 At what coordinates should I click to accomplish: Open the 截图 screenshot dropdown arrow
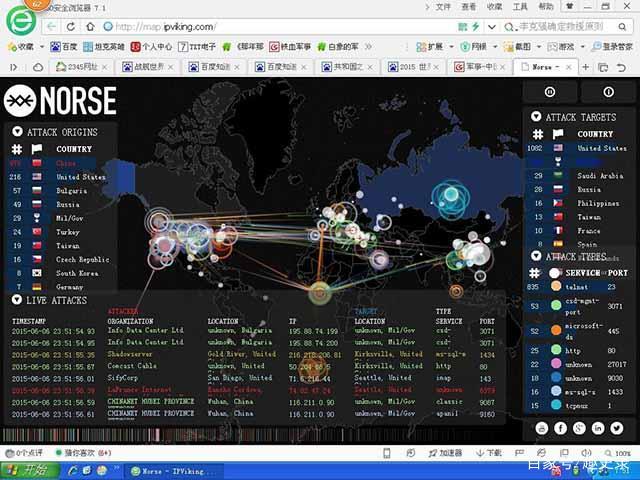[x=539, y=47]
